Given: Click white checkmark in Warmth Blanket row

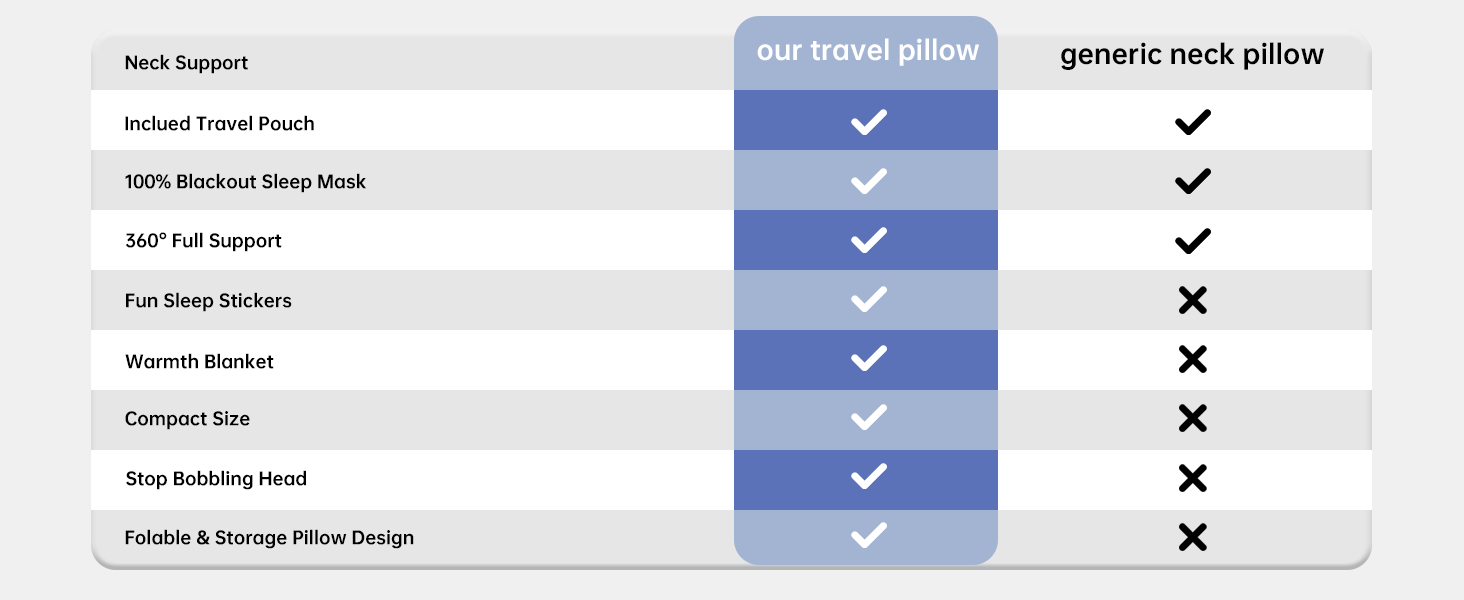Looking at the screenshot, I should click(x=868, y=358).
